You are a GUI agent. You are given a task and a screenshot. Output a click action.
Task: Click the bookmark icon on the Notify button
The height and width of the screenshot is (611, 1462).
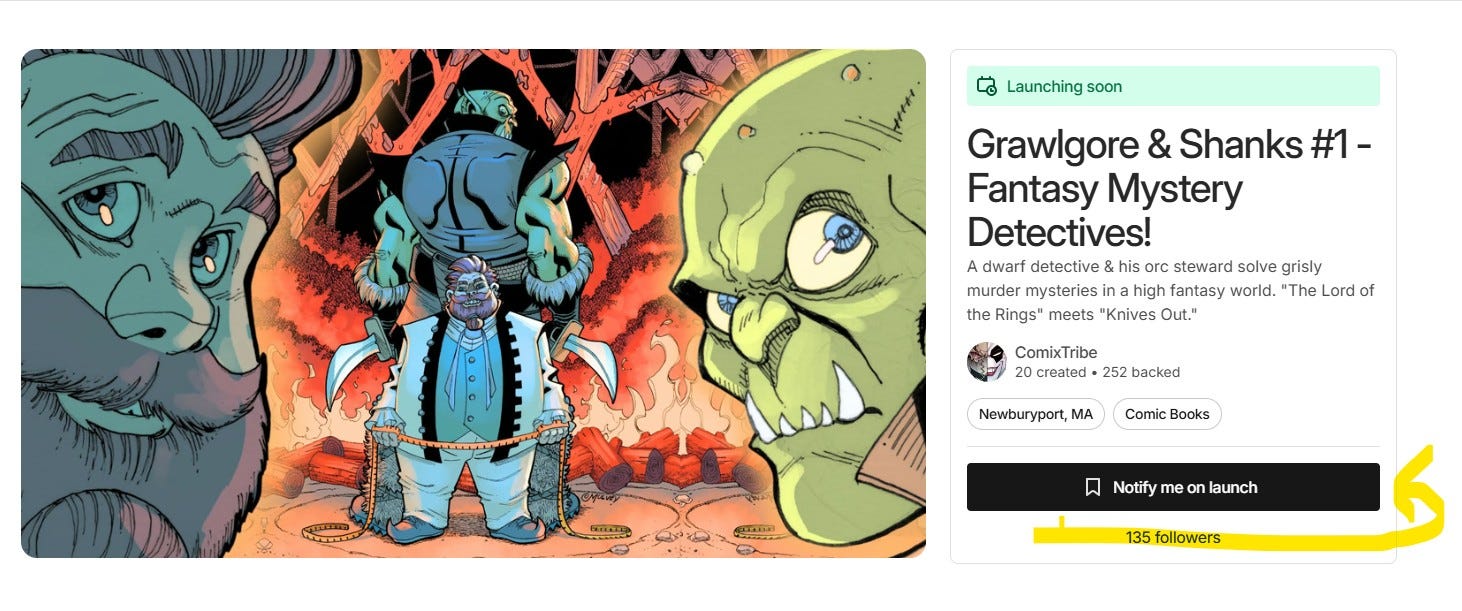click(1093, 487)
